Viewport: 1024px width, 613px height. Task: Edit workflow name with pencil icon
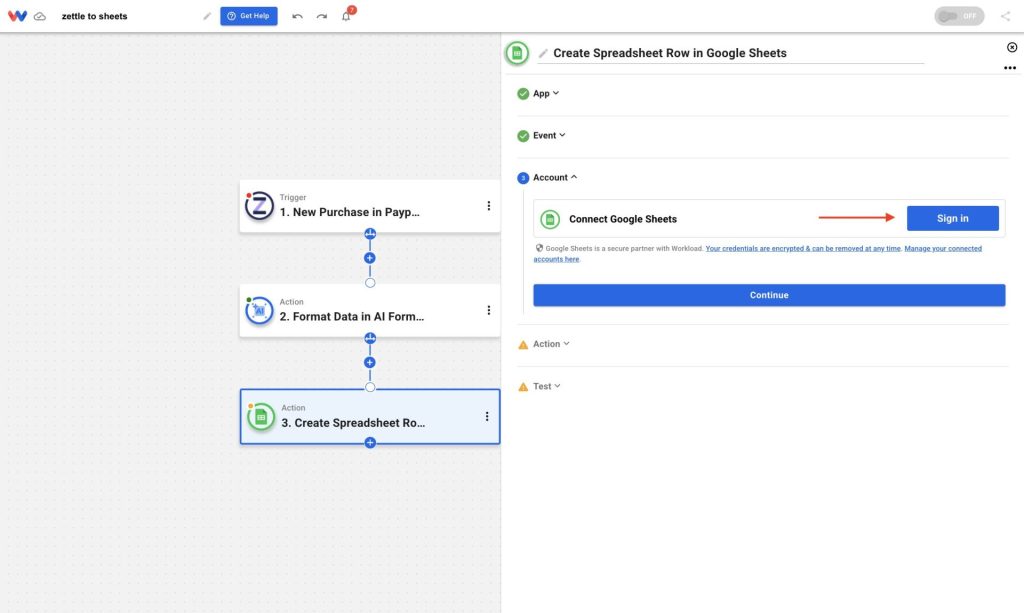click(x=207, y=16)
